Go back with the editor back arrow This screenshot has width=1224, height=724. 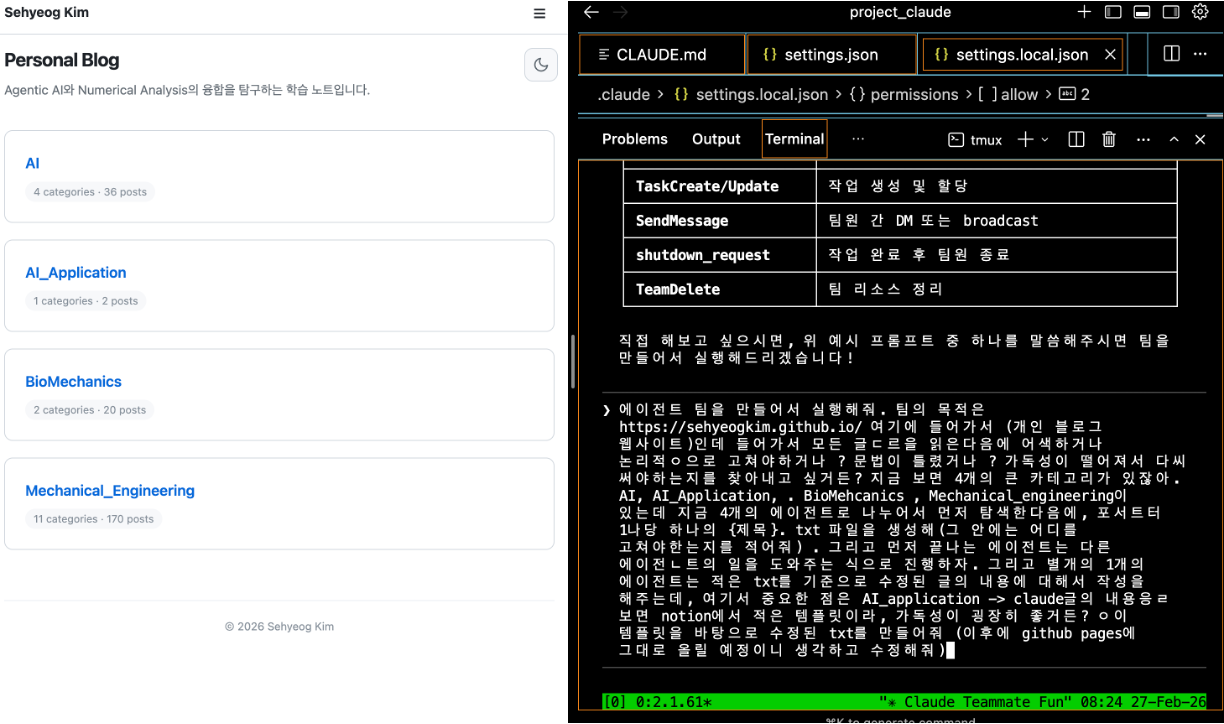591,12
